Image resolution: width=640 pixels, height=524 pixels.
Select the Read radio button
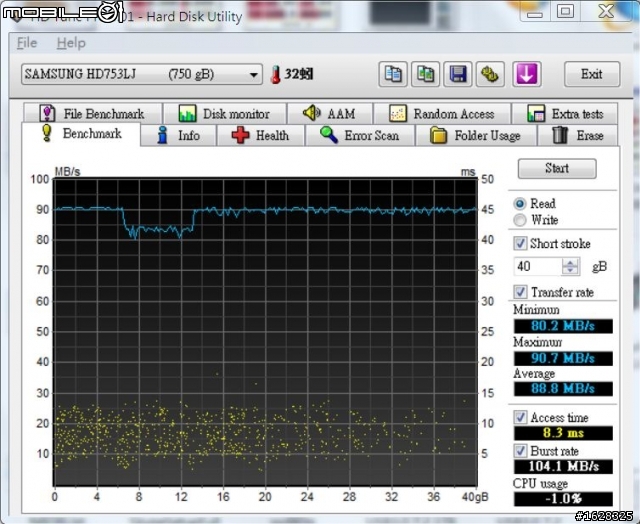[x=520, y=203]
